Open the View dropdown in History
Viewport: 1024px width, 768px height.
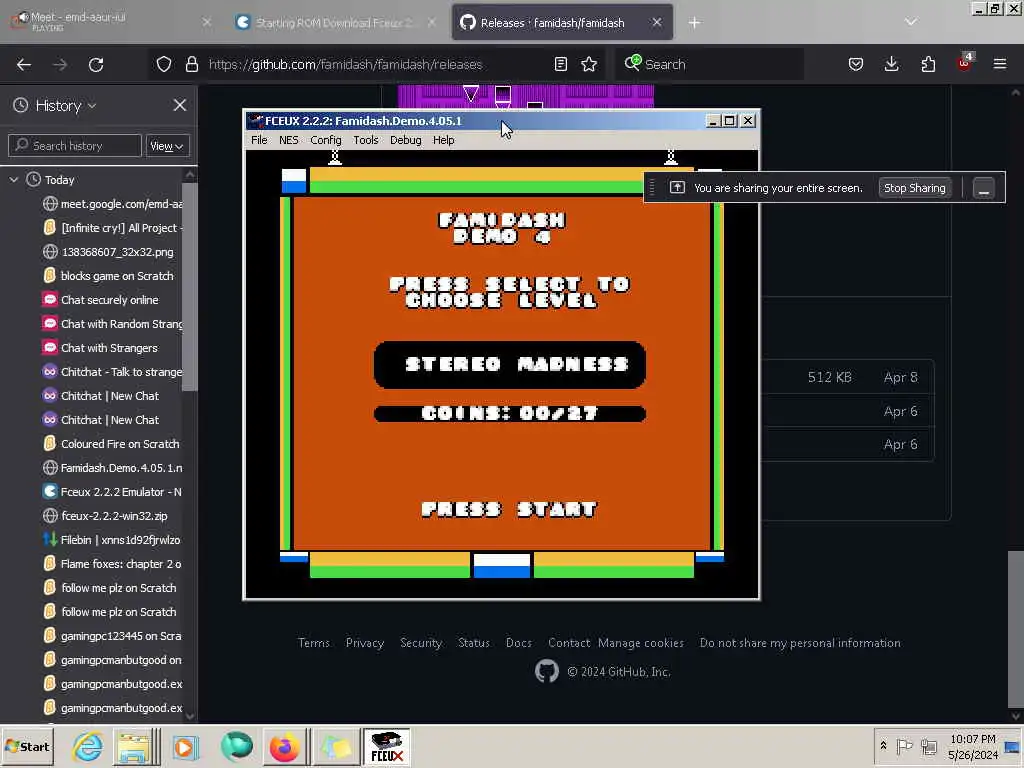[x=167, y=146]
